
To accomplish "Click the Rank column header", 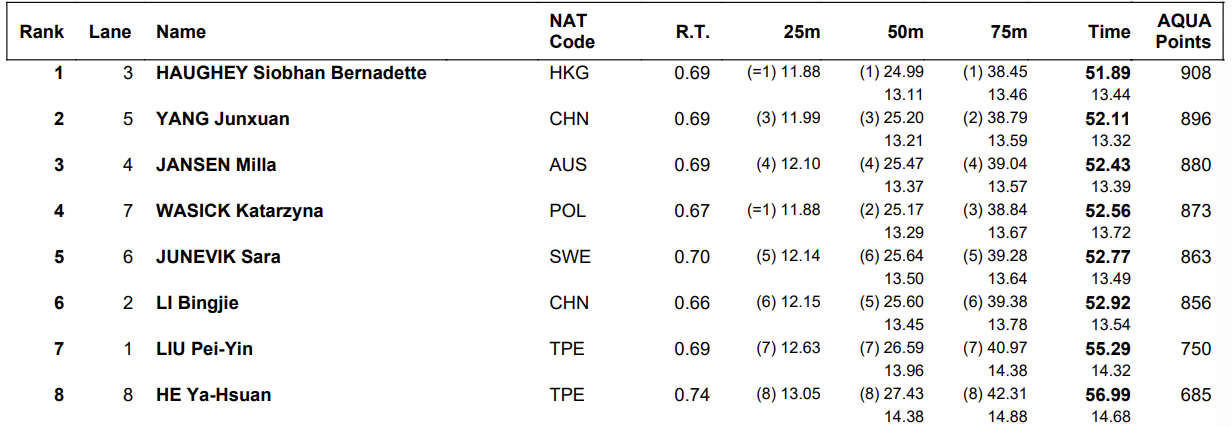I will 42,32.
